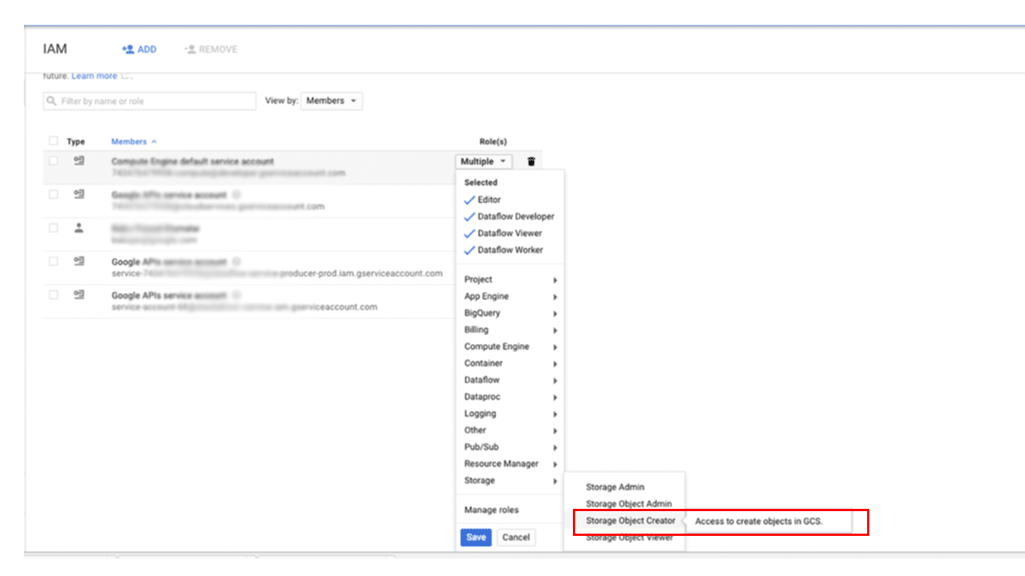Click the service account icon in the first row
This screenshot has width=1025, height=576.
(79, 161)
